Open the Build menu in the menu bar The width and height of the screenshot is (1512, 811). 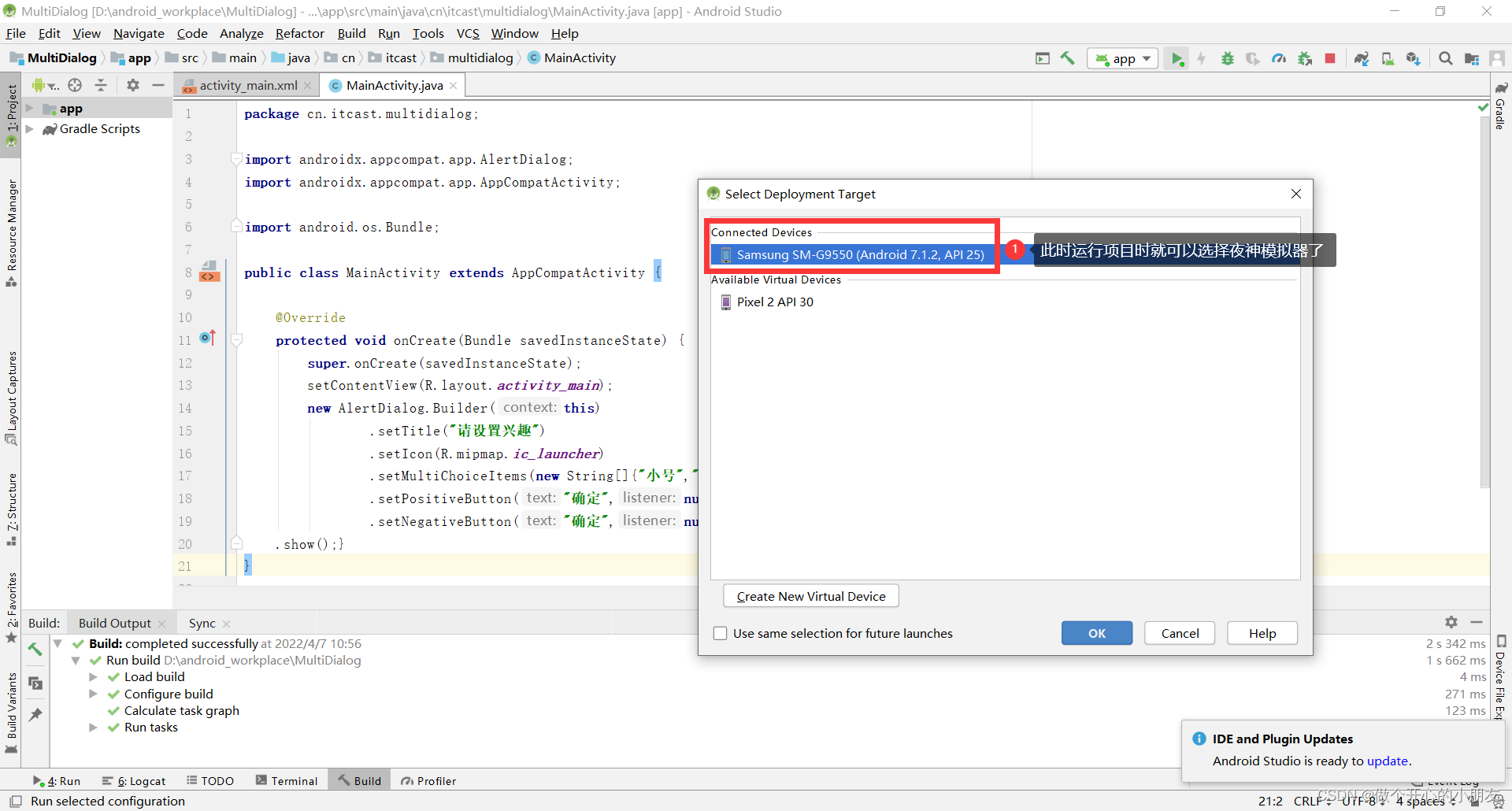[x=351, y=33]
